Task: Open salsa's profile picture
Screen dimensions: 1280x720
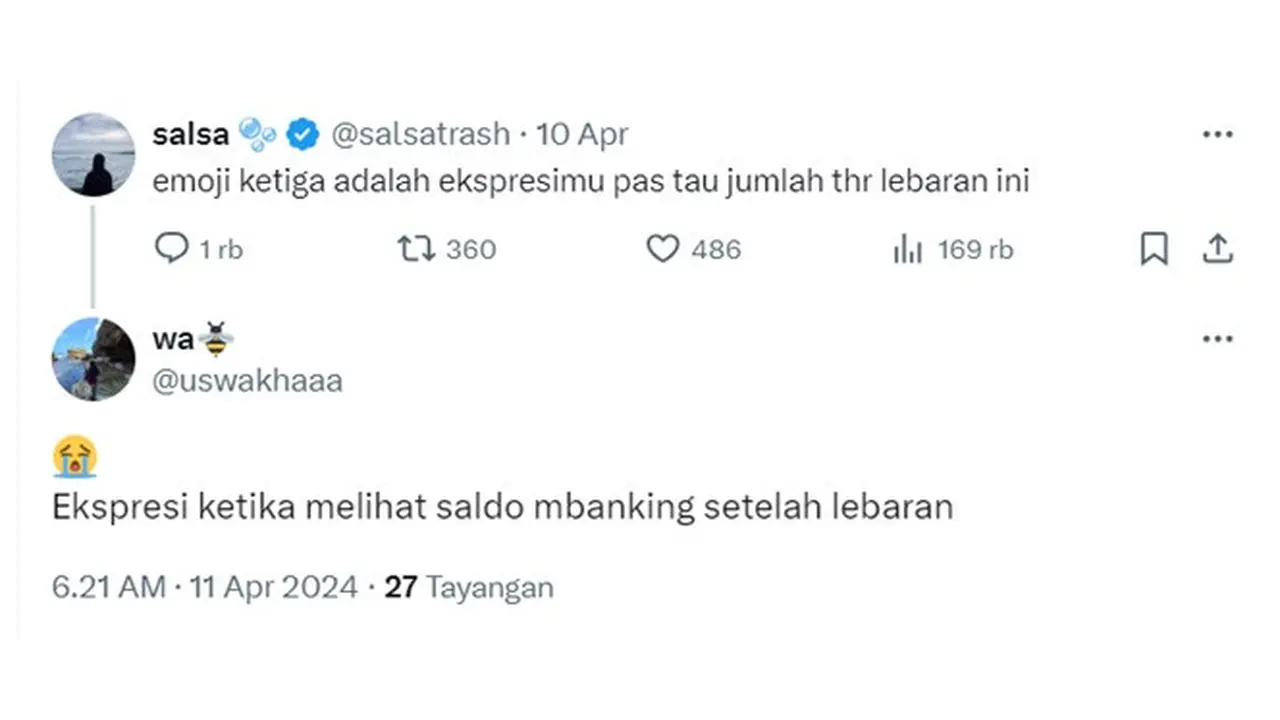Action: [x=92, y=154]
